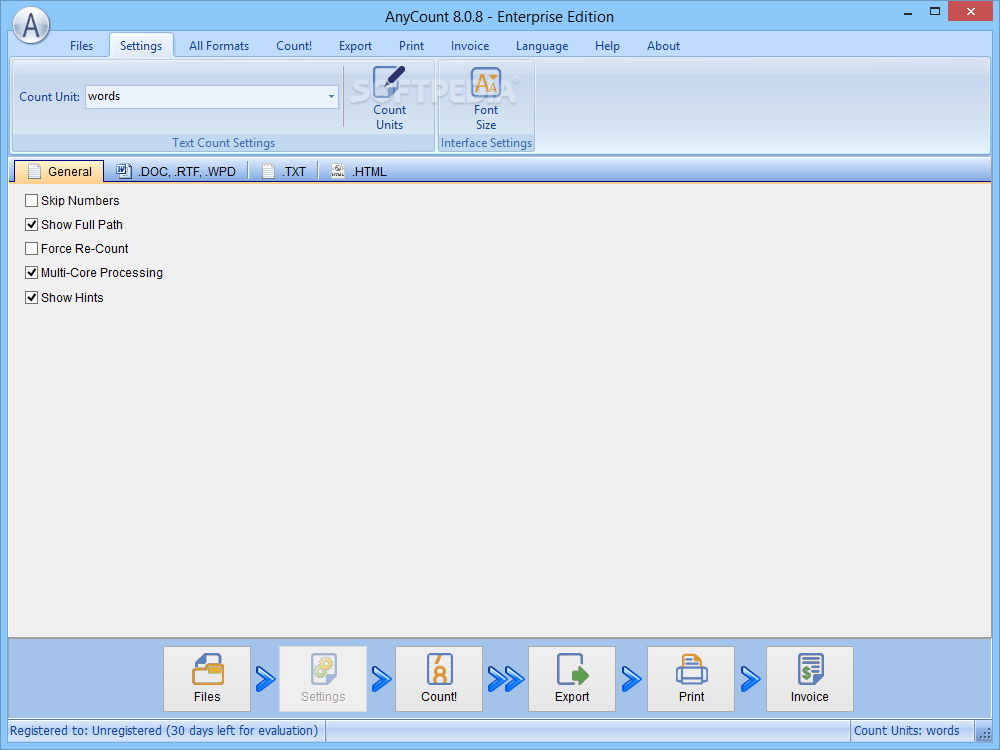
Task: Select the General settings tab
Action: click(59, 172)
